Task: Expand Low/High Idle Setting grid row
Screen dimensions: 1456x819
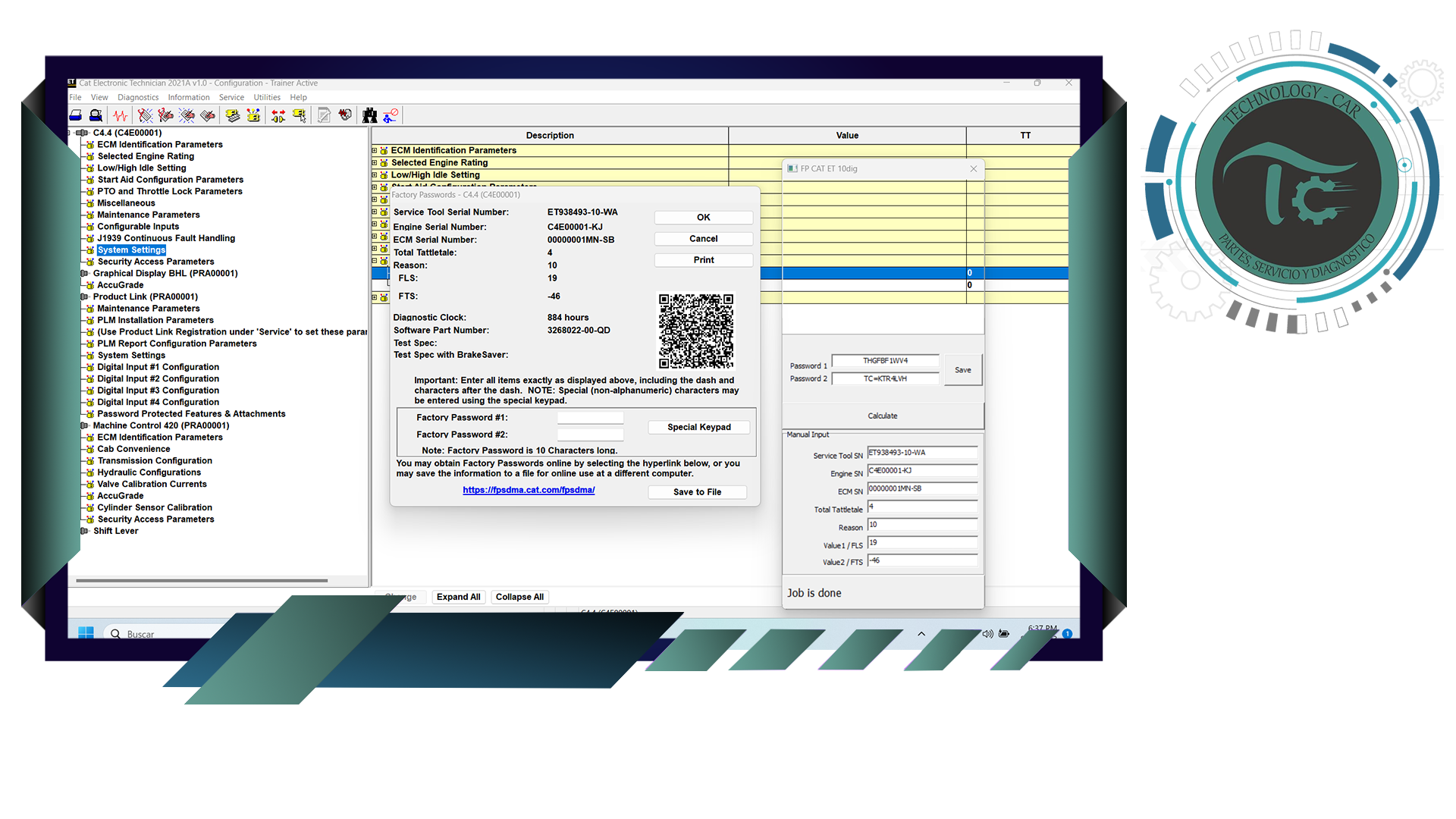Action: coord(375,174)
